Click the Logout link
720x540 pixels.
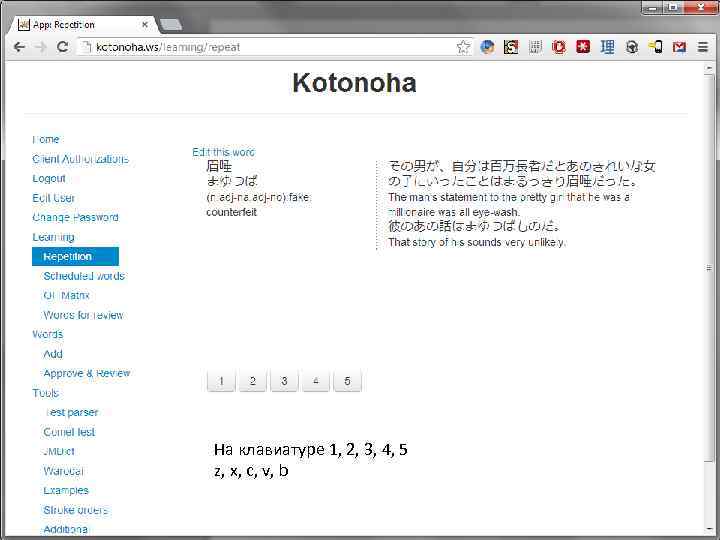(x=49, y=178)
